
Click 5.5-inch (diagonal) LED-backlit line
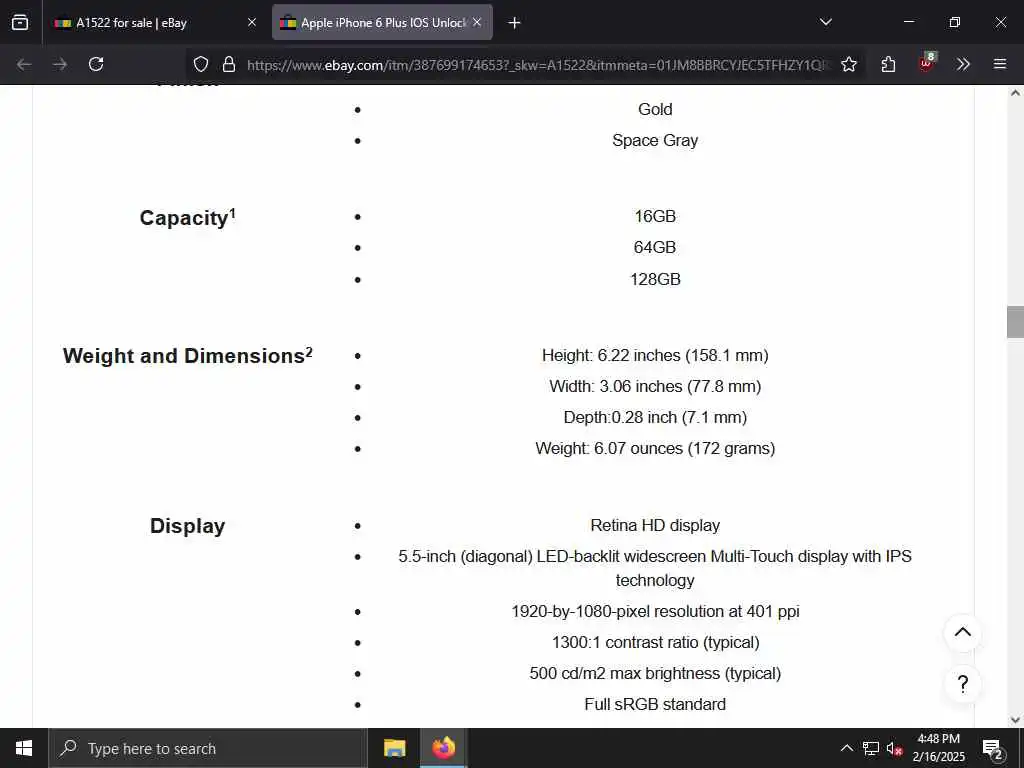tap(655, 568)
